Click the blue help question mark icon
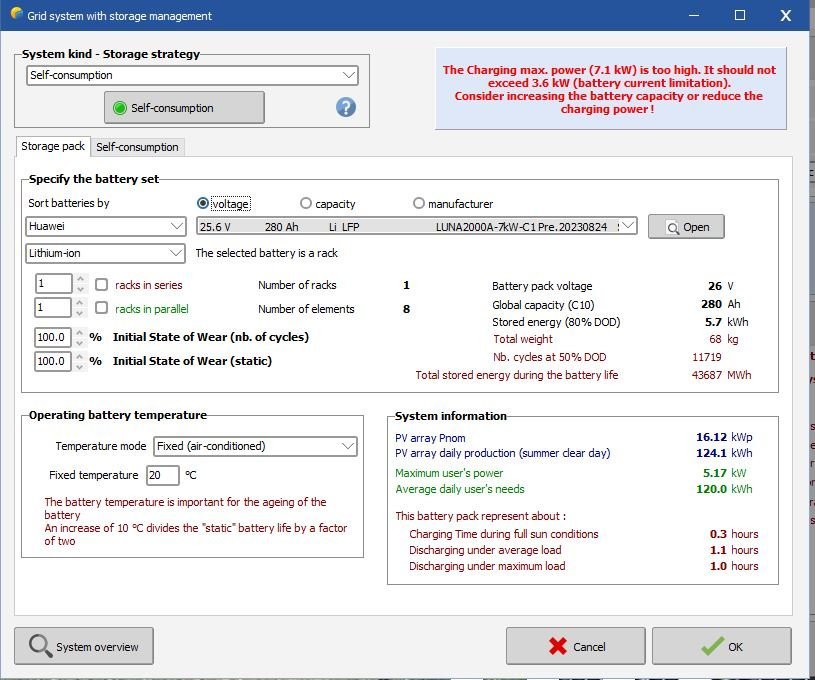Image resolution: width=815 pixels, height=680 pixels. (346, 108)
